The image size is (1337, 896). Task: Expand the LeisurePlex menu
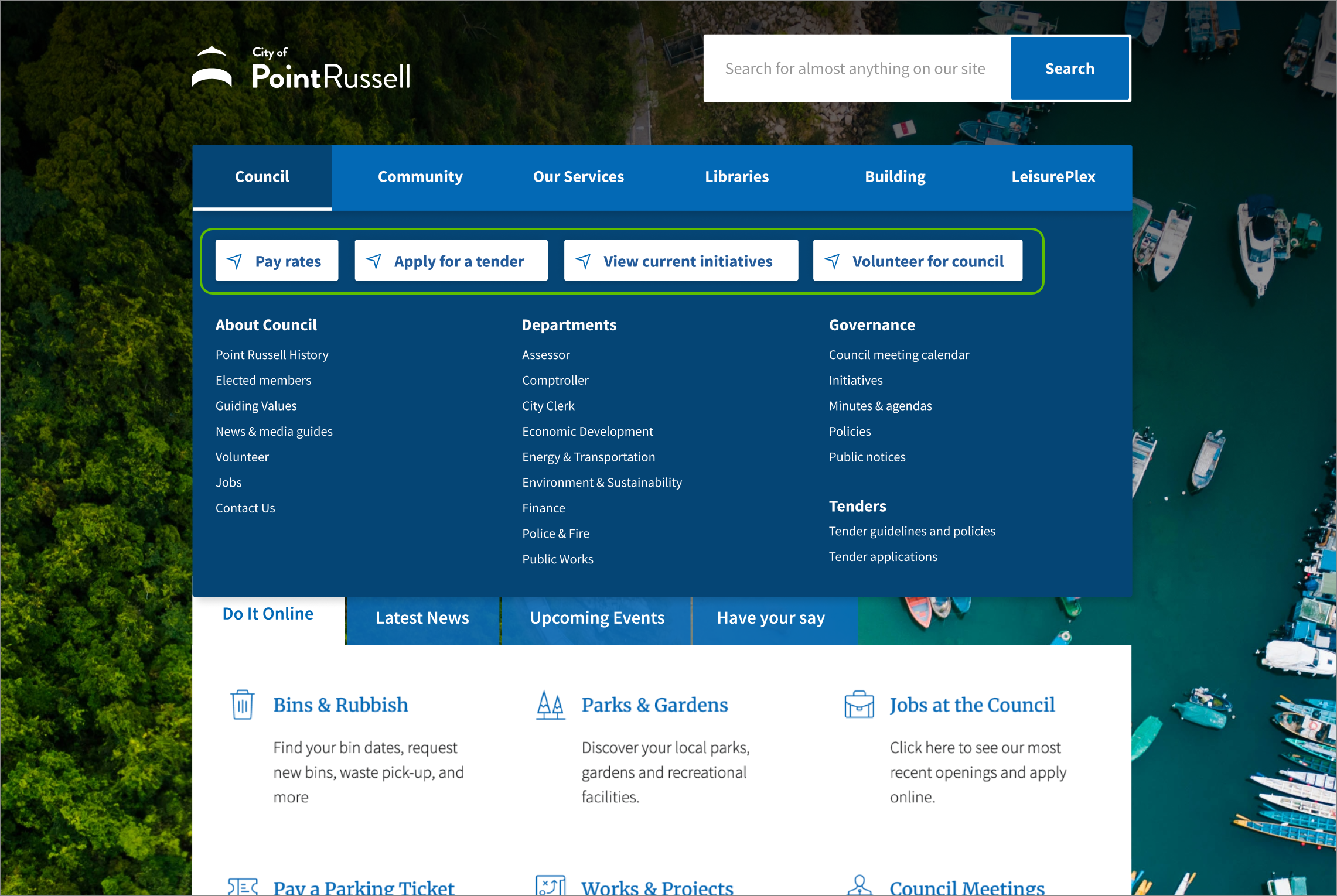pos(1053,177)
